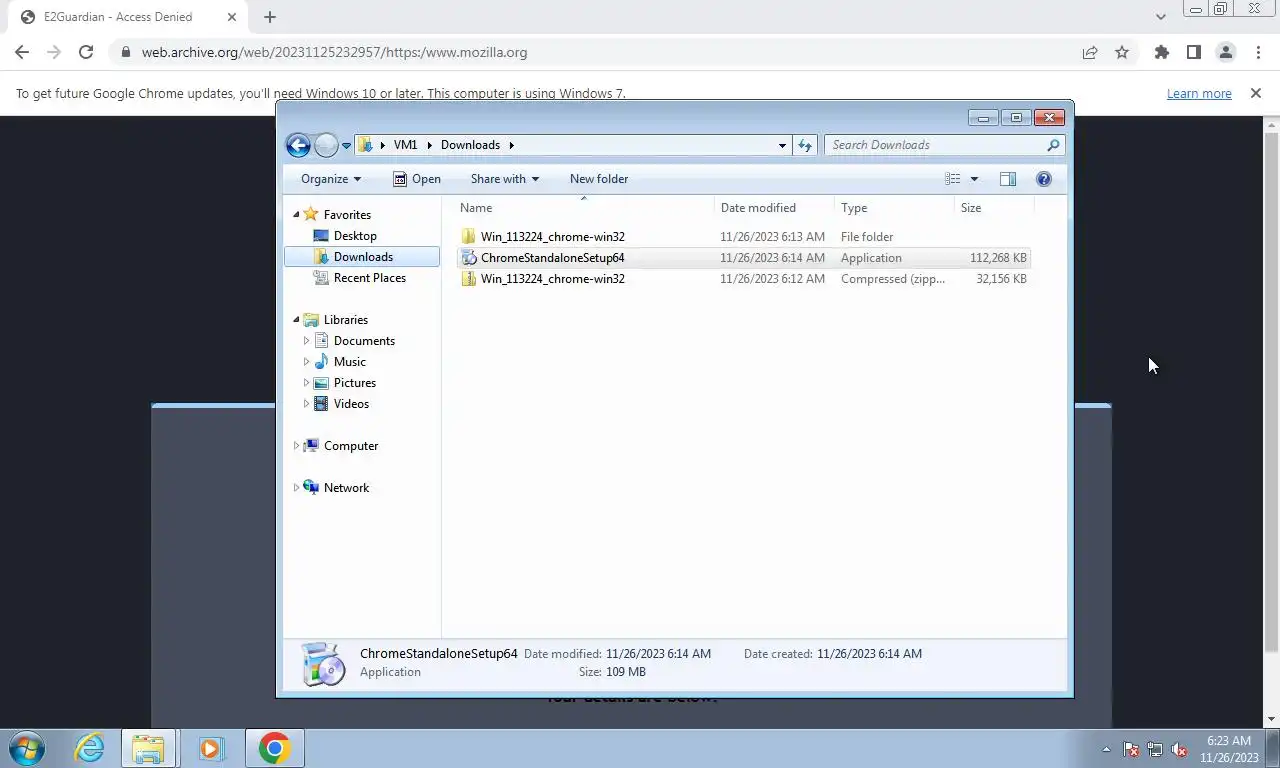
Task: Open Chrome three-dot menu
Action: tap(1258, 52)
